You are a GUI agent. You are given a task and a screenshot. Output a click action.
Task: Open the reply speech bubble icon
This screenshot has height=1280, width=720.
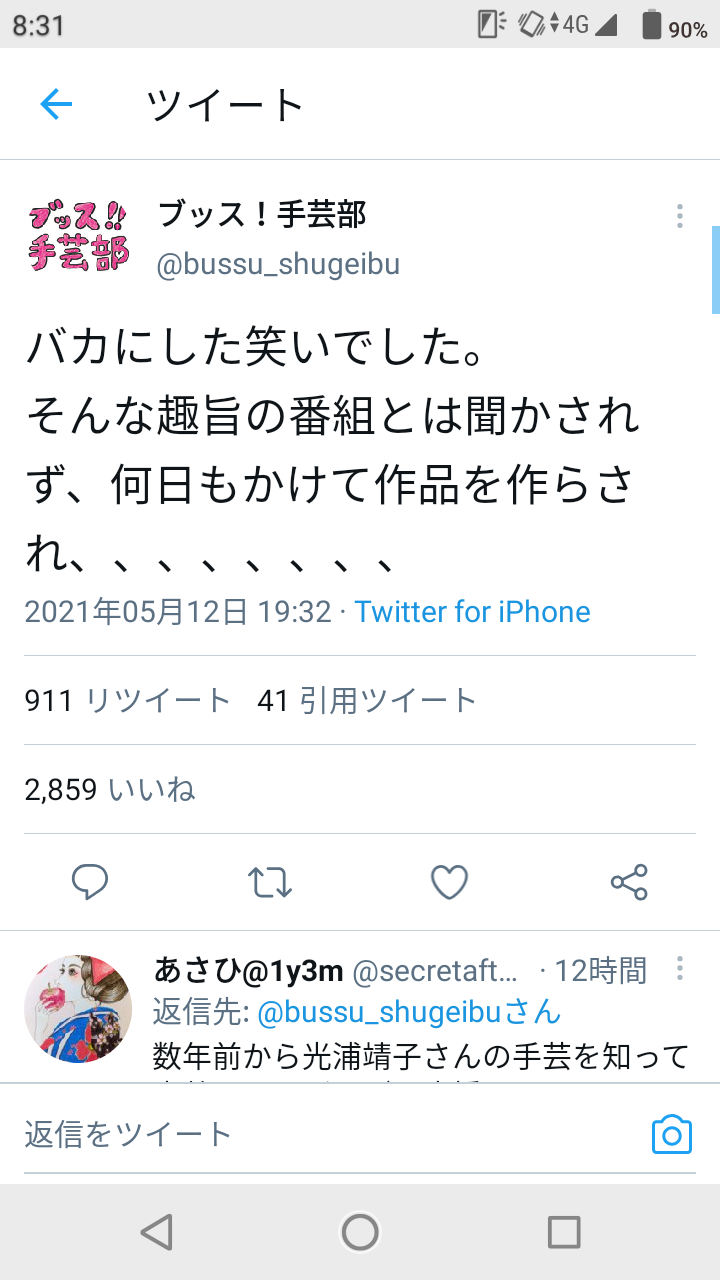click(90, 882)
